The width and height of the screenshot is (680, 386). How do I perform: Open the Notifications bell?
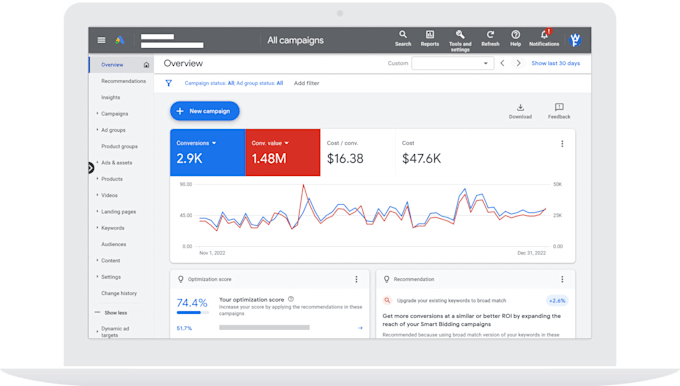544,38
